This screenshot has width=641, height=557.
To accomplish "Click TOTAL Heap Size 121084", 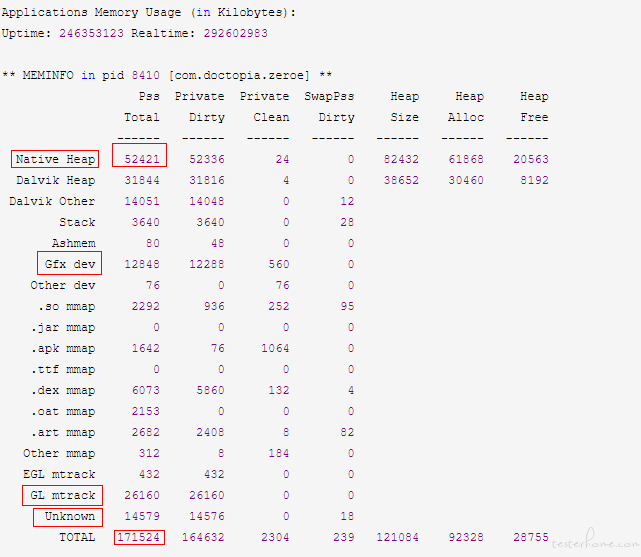I will click(x=397, y=538).
